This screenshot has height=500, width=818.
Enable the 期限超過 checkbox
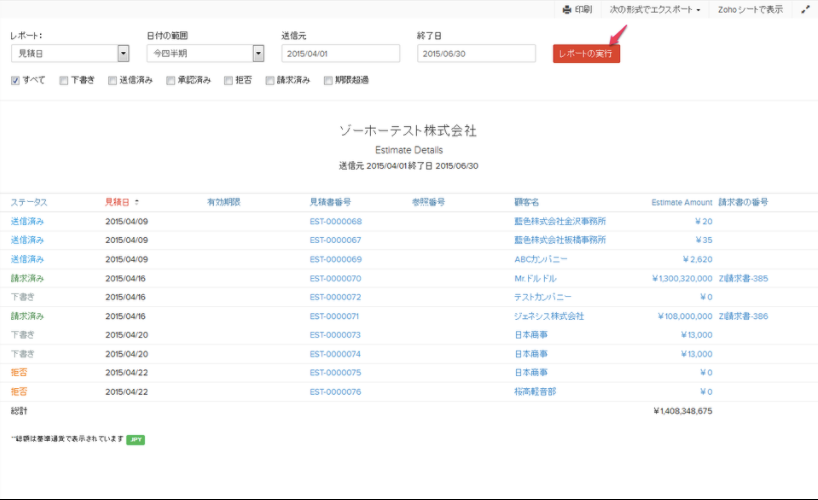[328, 80]
